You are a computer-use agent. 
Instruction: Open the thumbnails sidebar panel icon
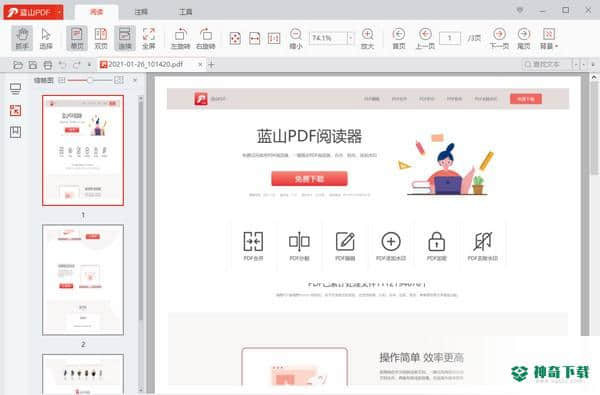point(15,111)
